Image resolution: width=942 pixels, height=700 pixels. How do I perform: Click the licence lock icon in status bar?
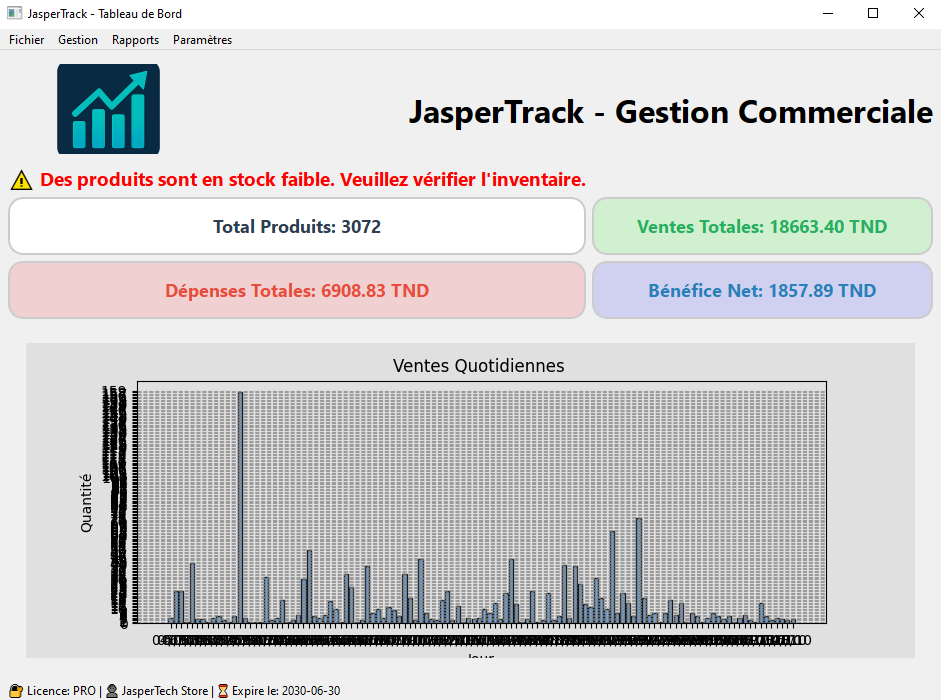coord(16,691)
